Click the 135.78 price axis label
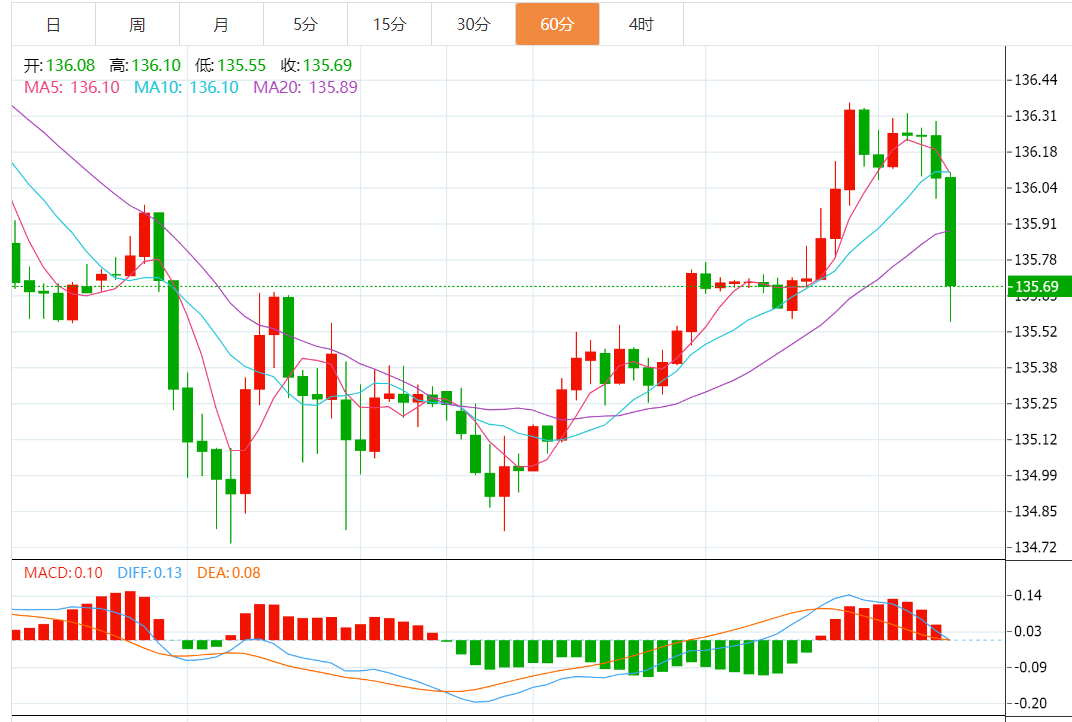Viewport: 1072px width, 722px height. pyautogui.click(x=1036, y=260)
